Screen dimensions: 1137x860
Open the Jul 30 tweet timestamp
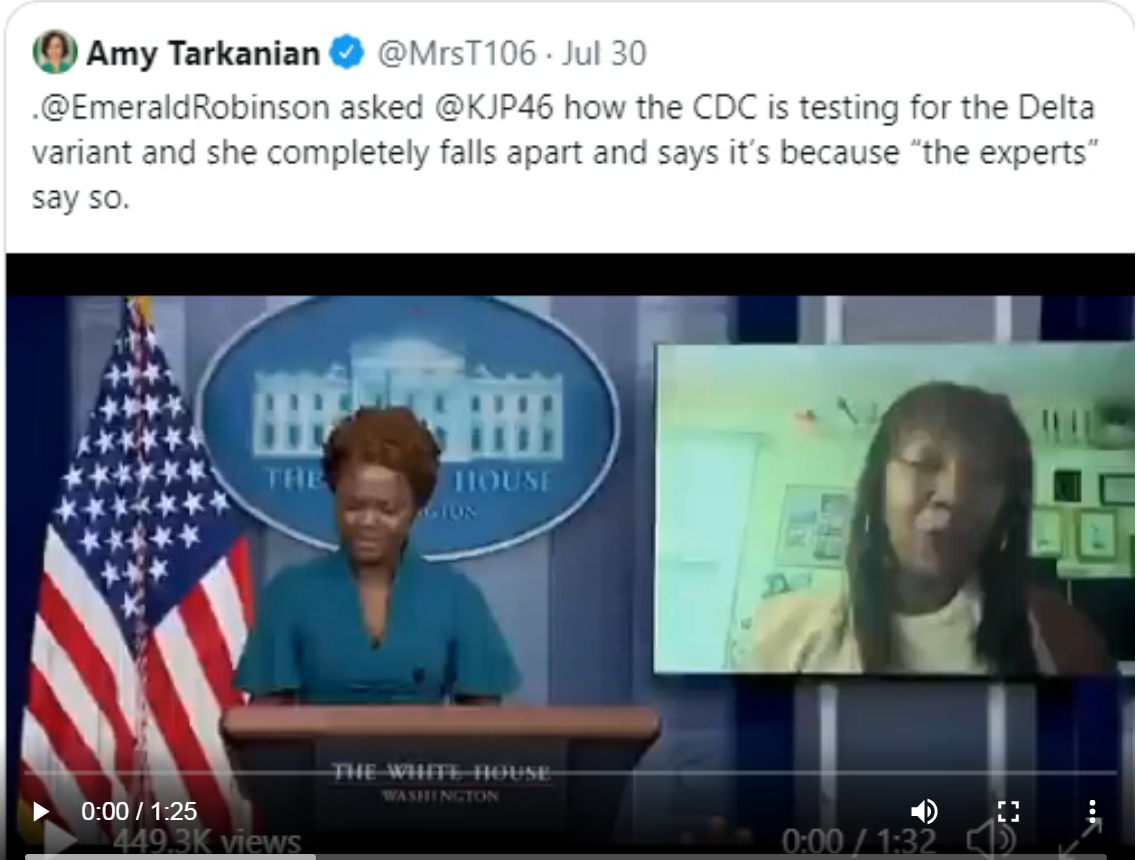pos(604,54)
